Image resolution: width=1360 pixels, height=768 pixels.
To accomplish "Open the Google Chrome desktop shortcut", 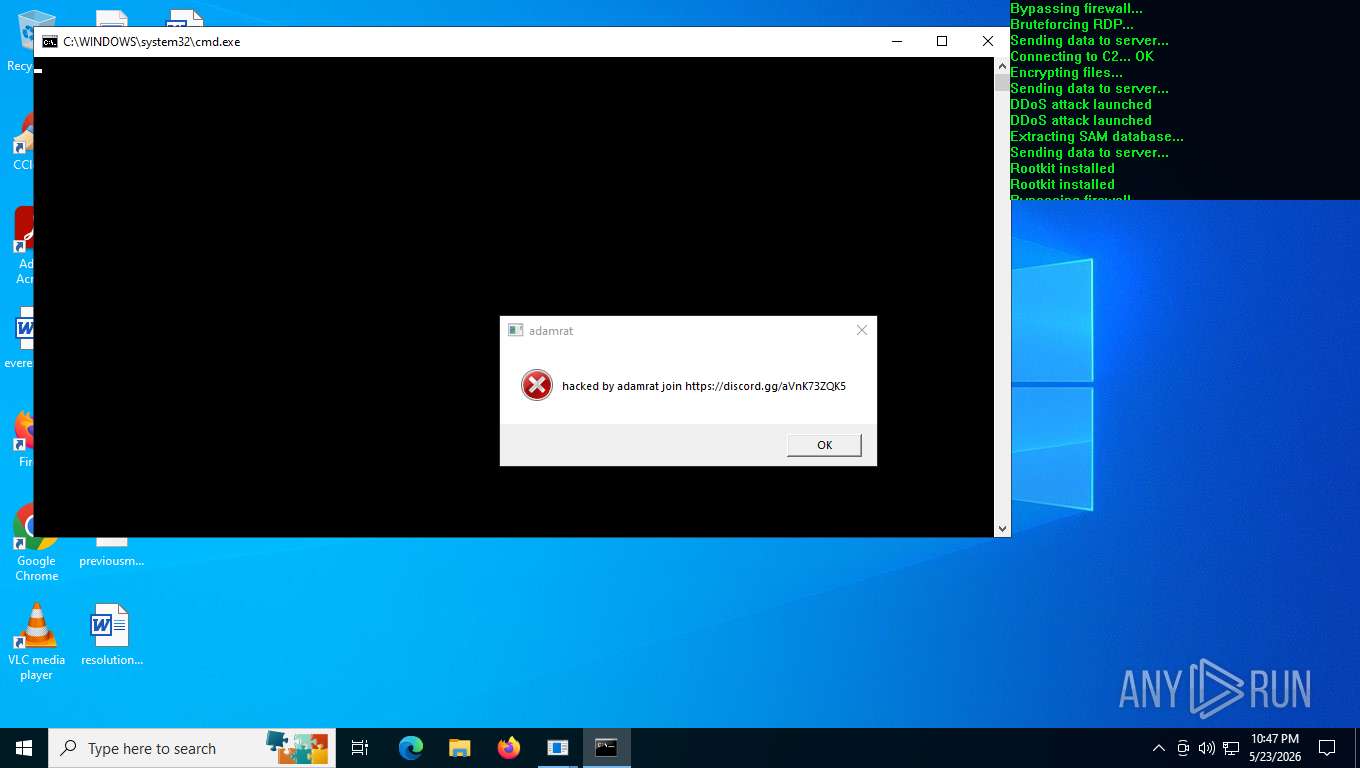I will coord(36,543).
